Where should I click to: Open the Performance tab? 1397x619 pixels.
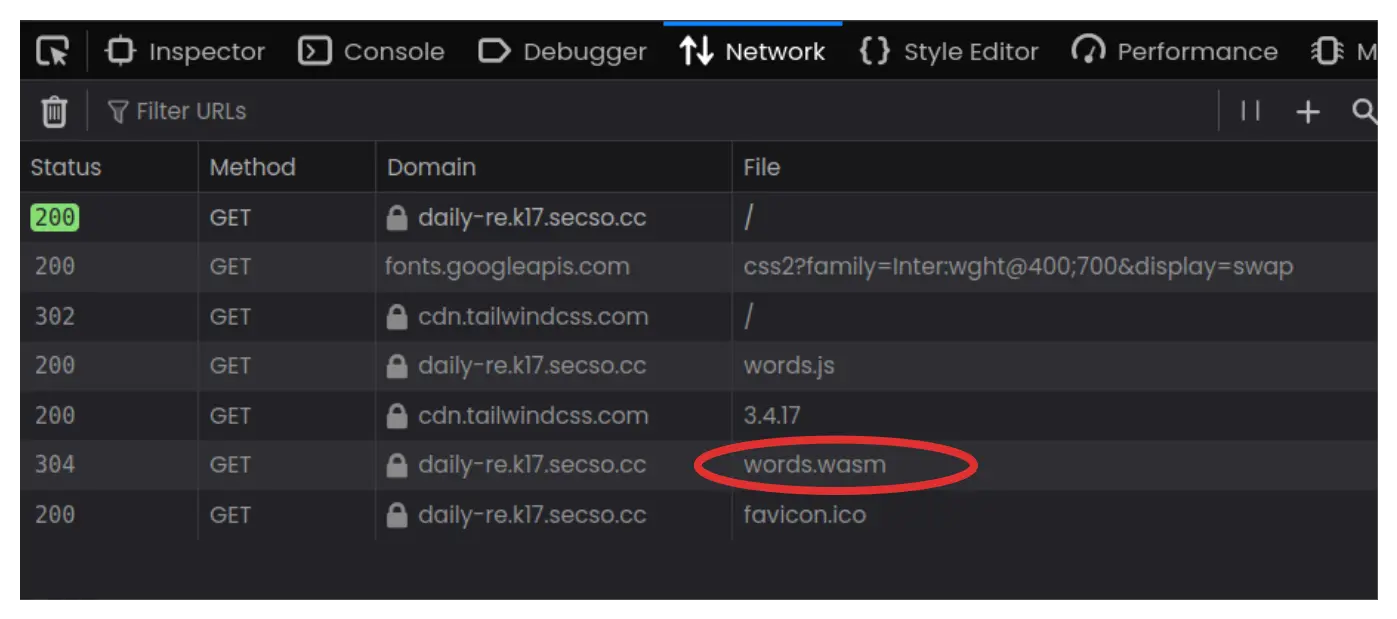point(1175,51)
